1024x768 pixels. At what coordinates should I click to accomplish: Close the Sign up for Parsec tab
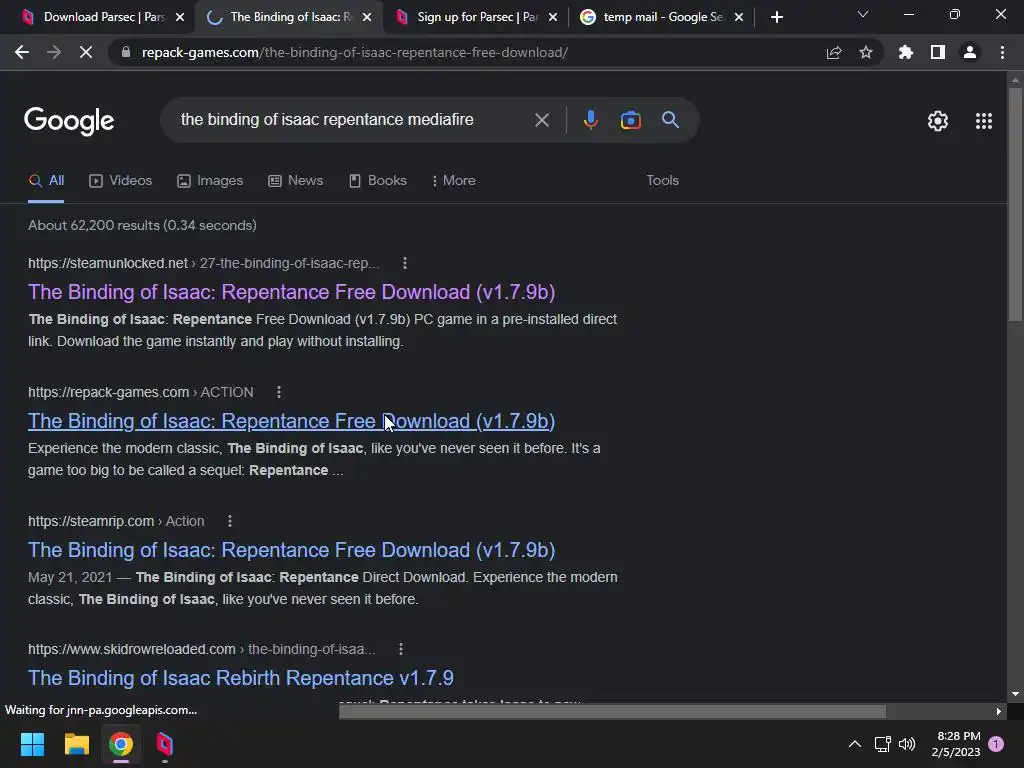click(553, 17)
